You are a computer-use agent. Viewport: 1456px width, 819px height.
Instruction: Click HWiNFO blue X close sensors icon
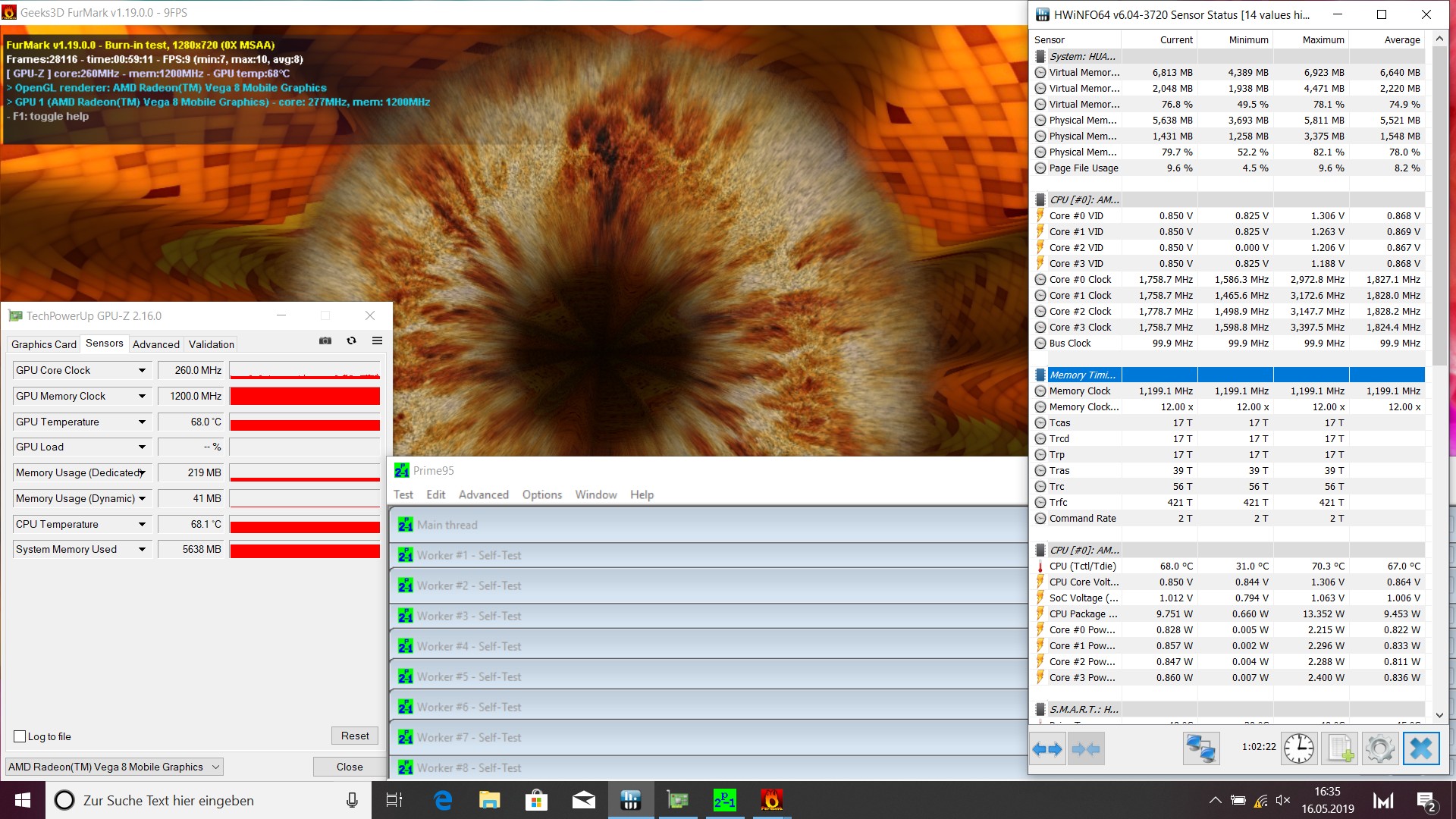pos(1421,748)
